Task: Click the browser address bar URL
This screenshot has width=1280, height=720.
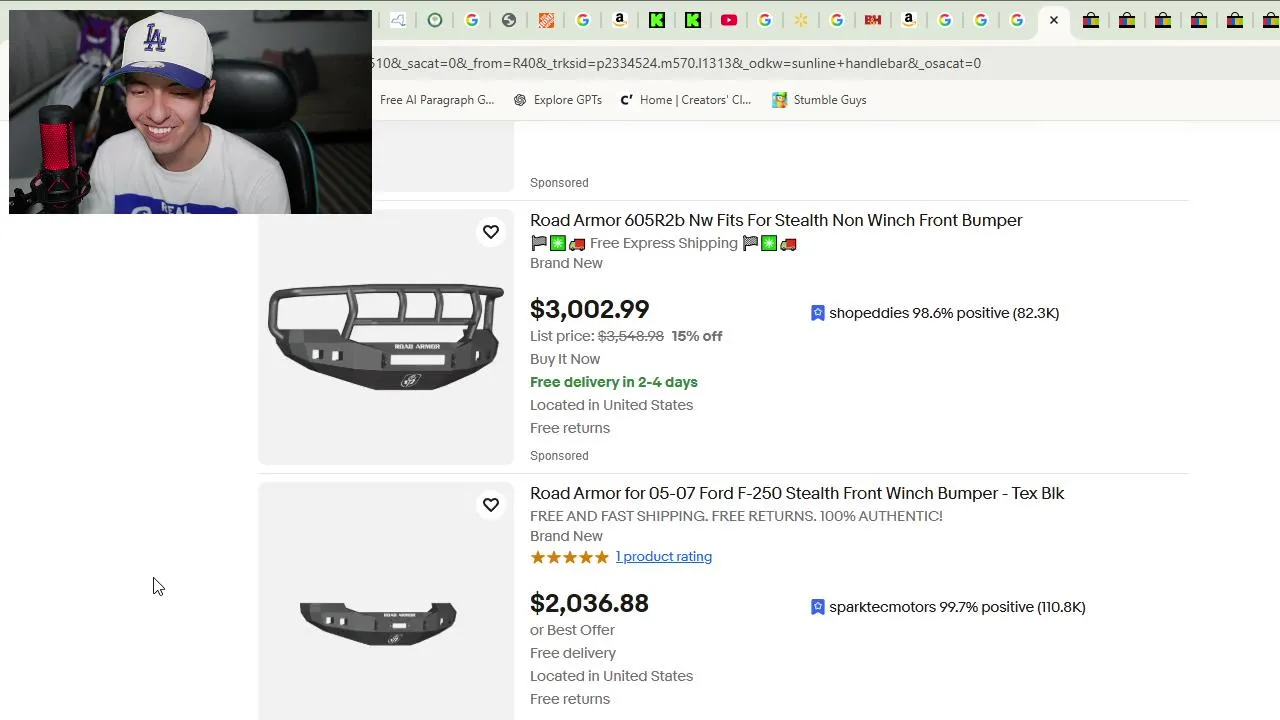Action: point(676,63)
